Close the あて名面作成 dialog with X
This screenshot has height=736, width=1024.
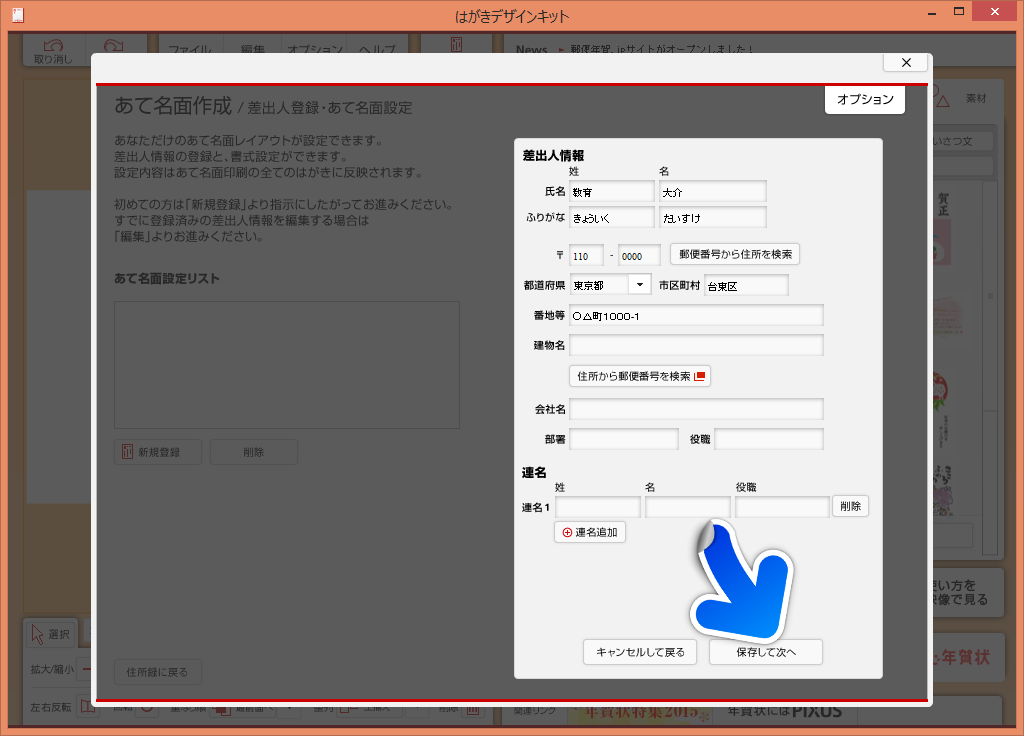tap(906, 62)
